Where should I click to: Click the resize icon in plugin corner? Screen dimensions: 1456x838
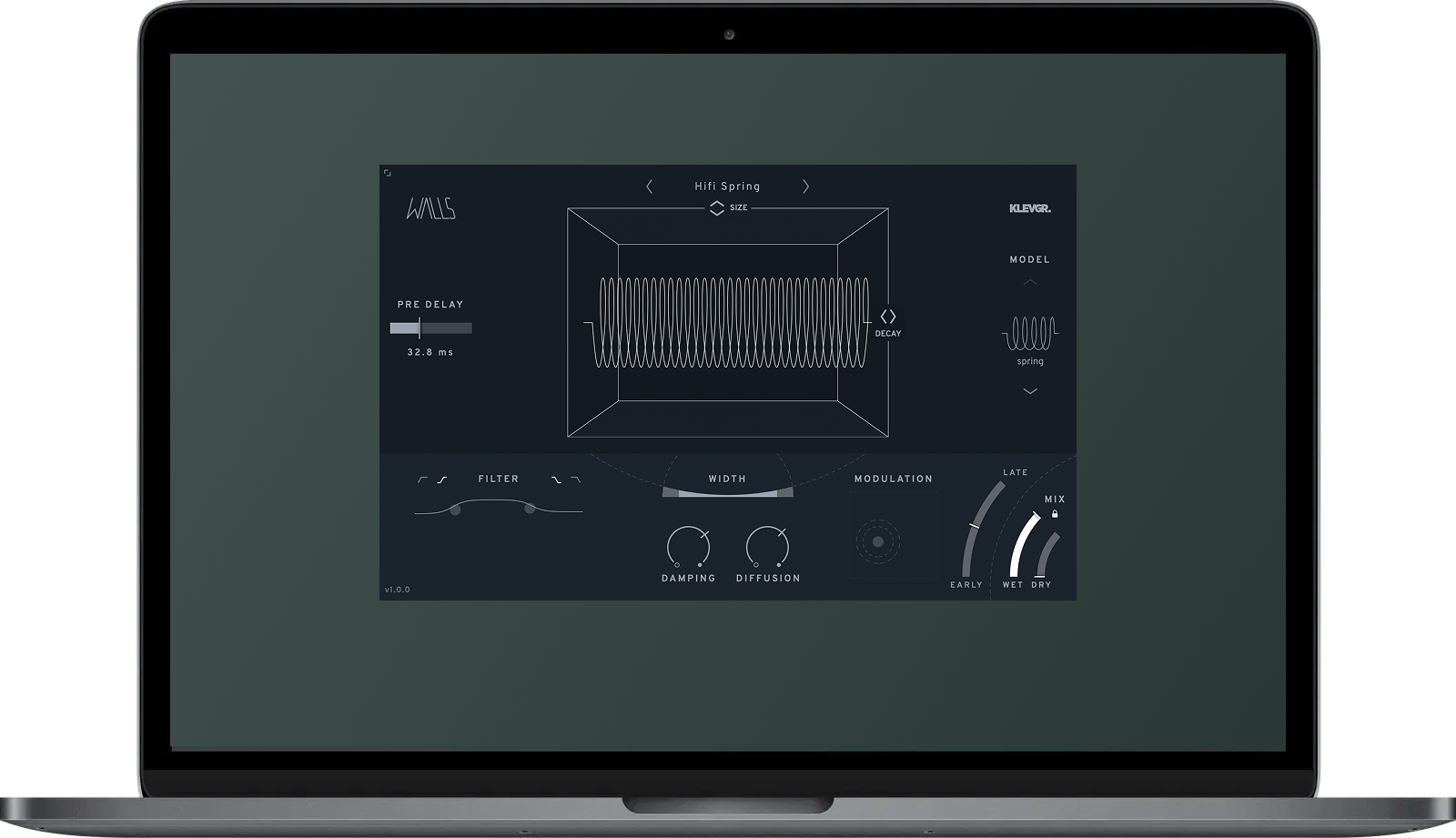[x=388, y=173]
